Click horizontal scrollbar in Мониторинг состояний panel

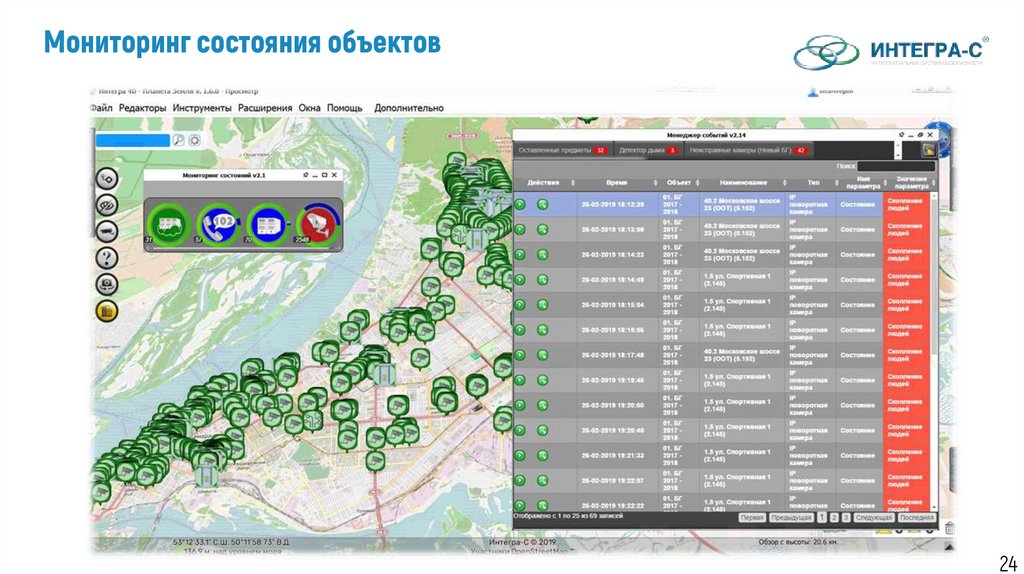tap(243, 248)
